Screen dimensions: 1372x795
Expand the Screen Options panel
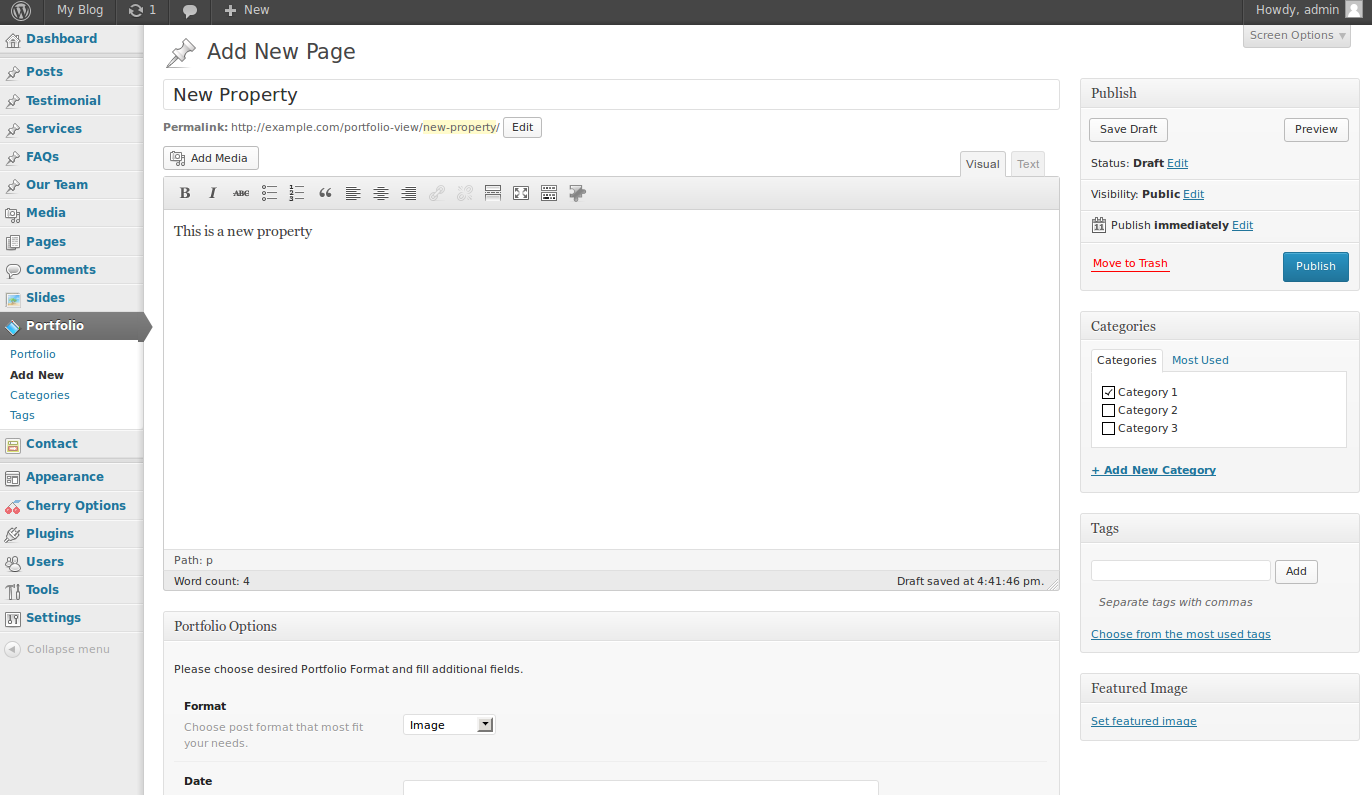pyautogui.click(x=1297, y=35)
